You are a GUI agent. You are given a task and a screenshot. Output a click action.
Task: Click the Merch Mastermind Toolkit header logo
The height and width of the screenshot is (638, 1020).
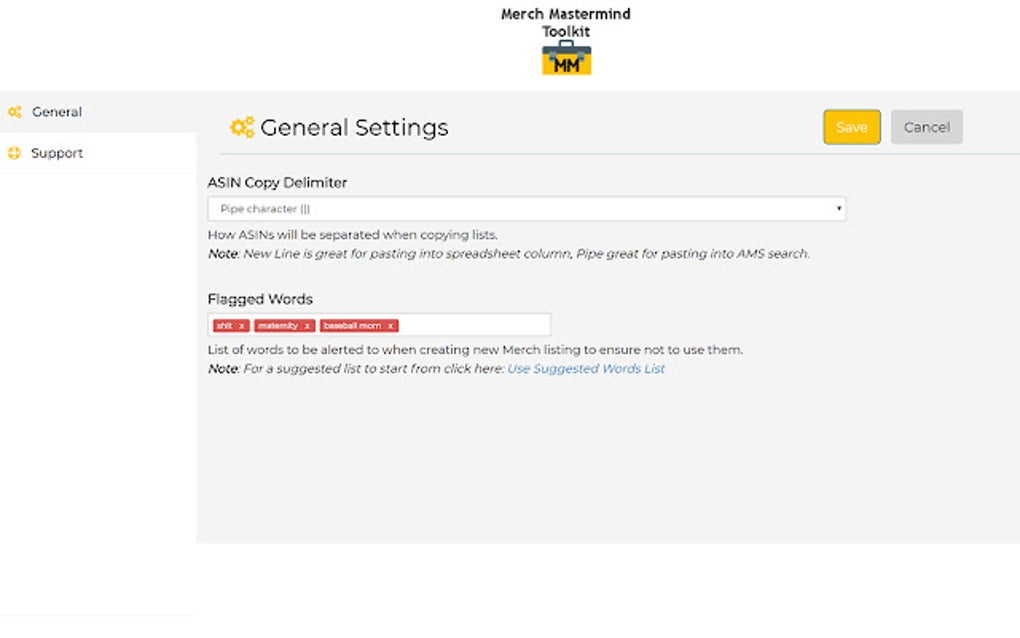click(x=566, y=40)
